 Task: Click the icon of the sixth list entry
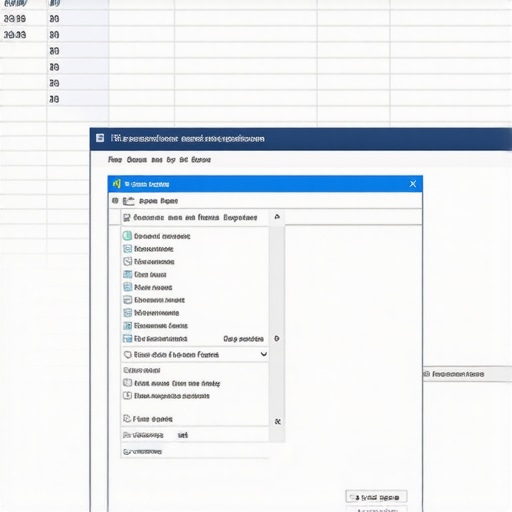point(127,300)
